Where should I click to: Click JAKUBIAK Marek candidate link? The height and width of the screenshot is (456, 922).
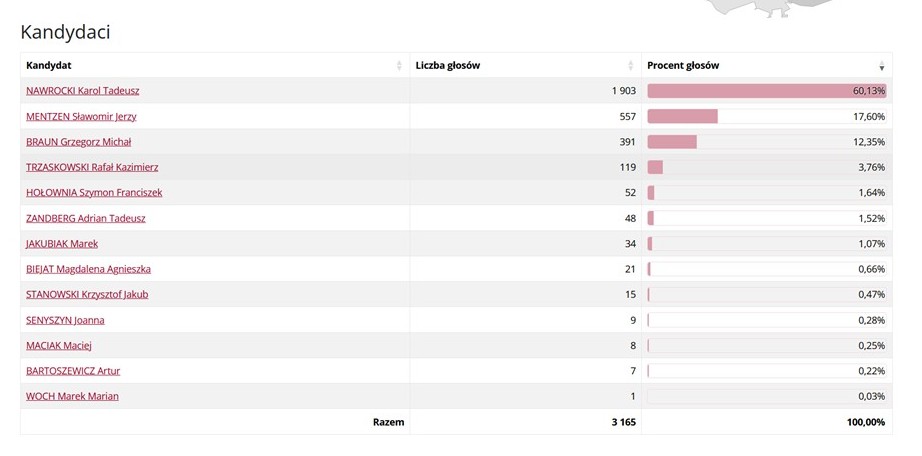pyautogui.click(x=62, y=244)
